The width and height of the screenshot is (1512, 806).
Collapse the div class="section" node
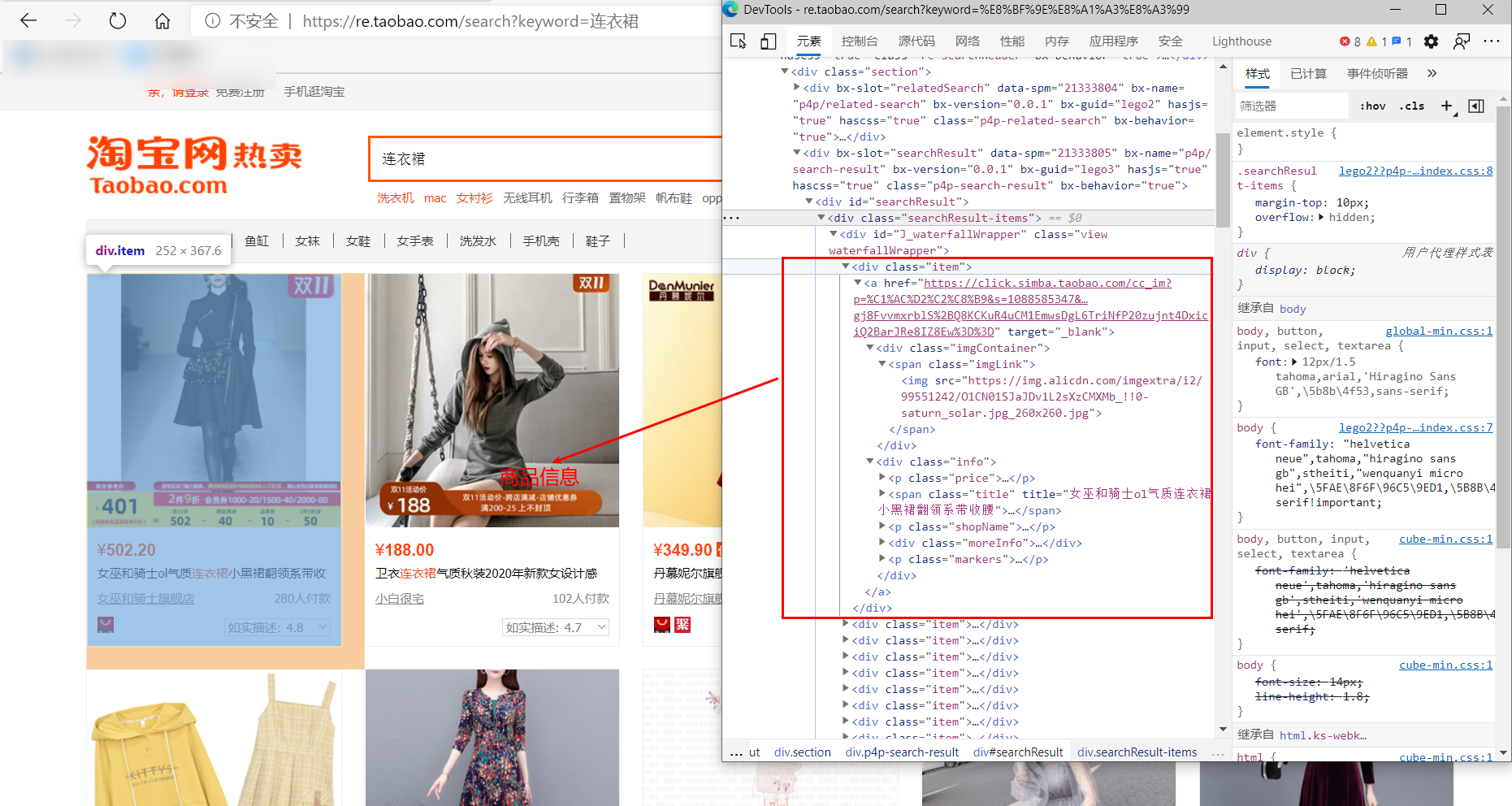pyautogui.click(x=785, y=71)
